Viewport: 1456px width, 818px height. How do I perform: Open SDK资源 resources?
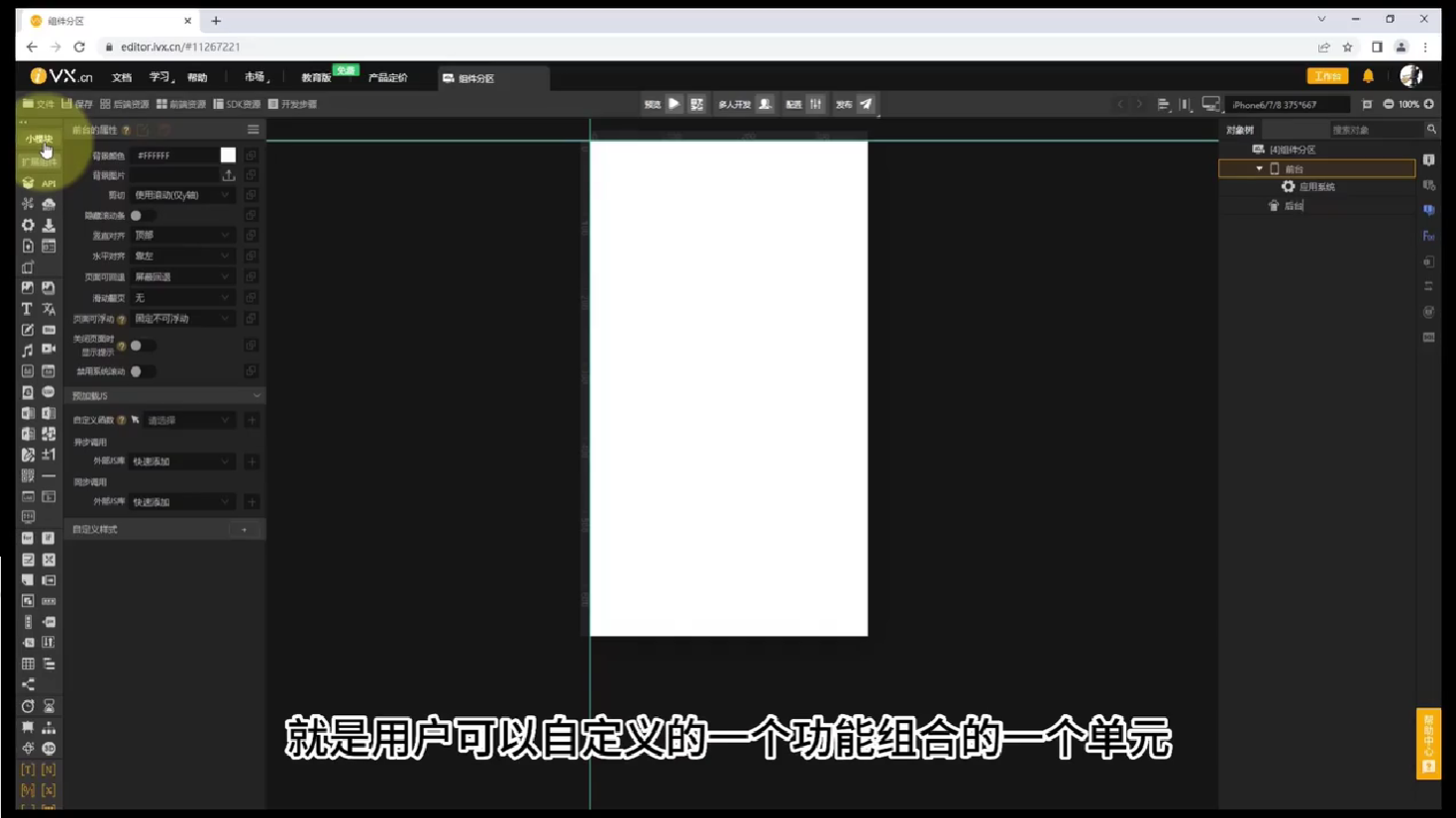[237, 104]
